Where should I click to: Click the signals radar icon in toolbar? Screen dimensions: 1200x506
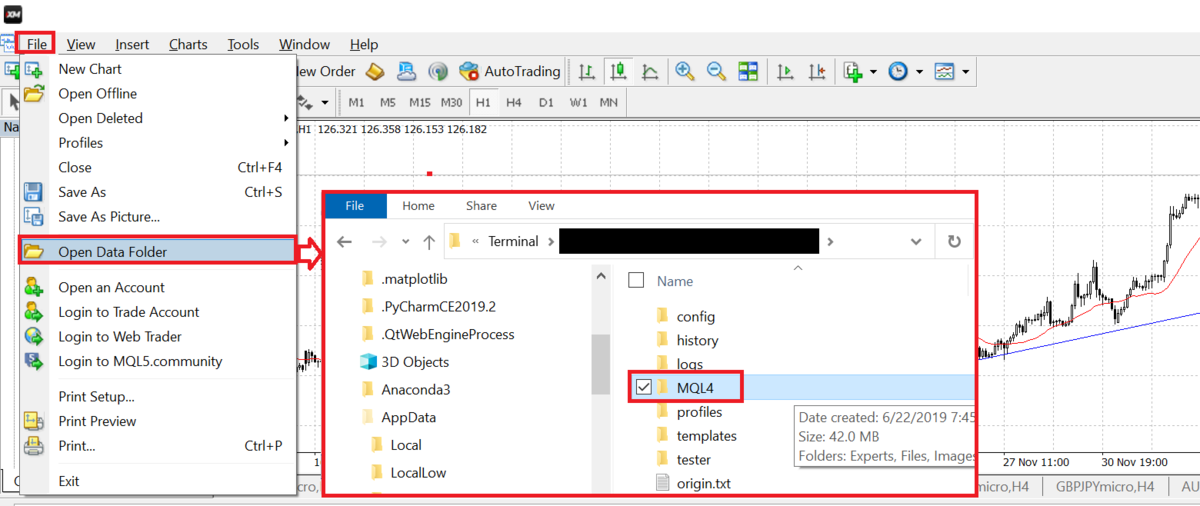point(437,71)
